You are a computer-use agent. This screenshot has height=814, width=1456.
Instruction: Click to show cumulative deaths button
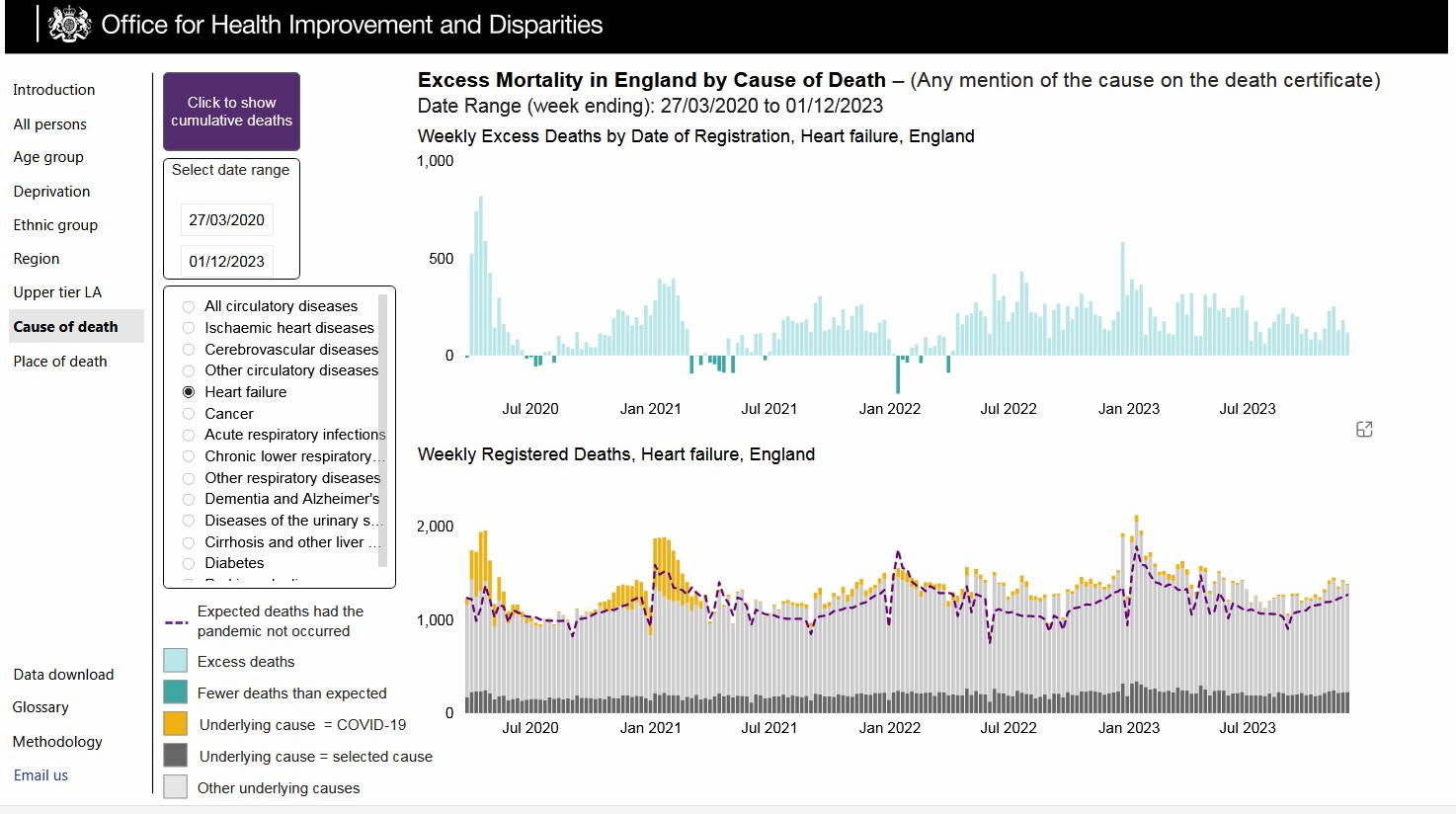tap(231, 112)
